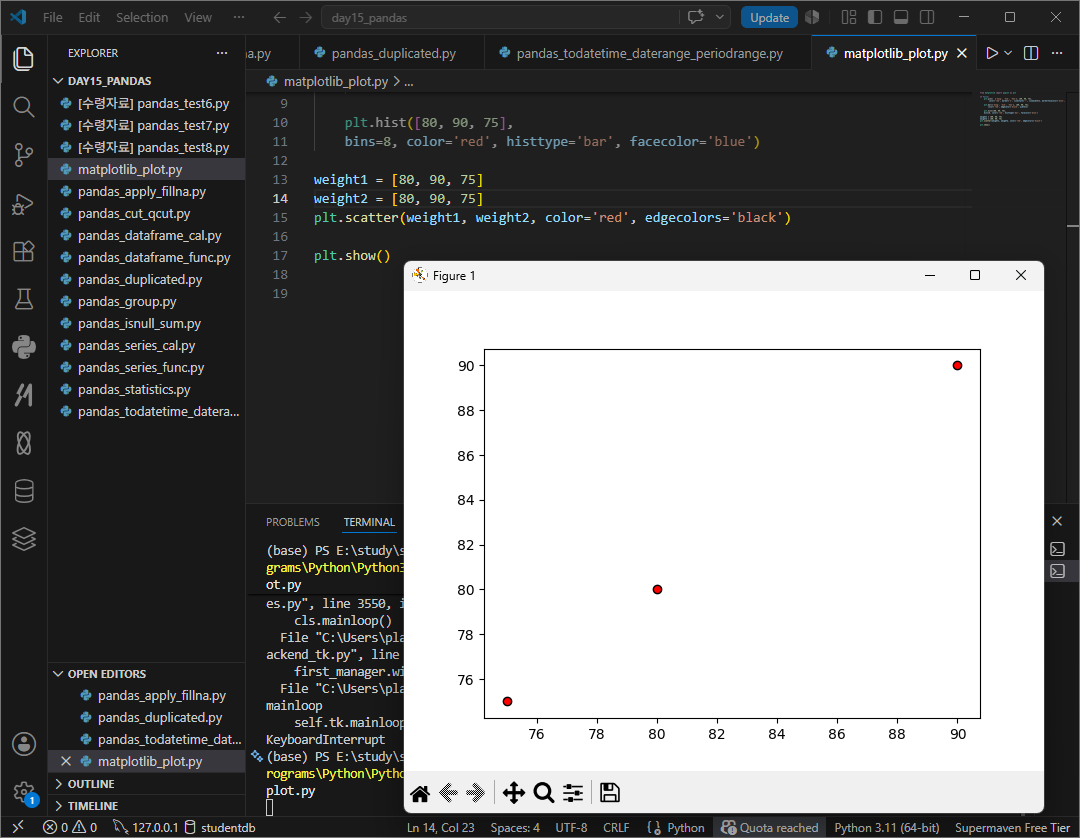Click the day15_pandas command center search box
The width and height of the screenshot is (1080, 838).
click(x=501, y=17)
